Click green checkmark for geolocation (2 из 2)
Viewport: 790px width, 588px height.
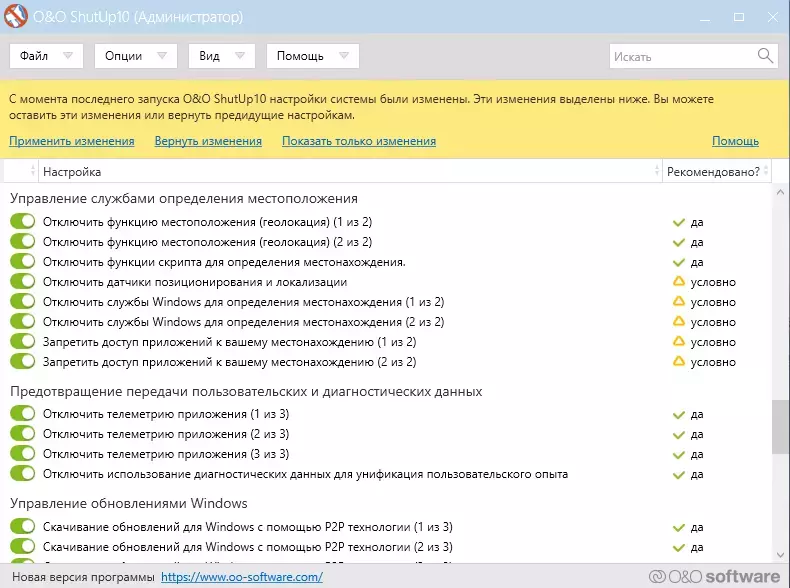pyautogui.click(x=679, y=242)
